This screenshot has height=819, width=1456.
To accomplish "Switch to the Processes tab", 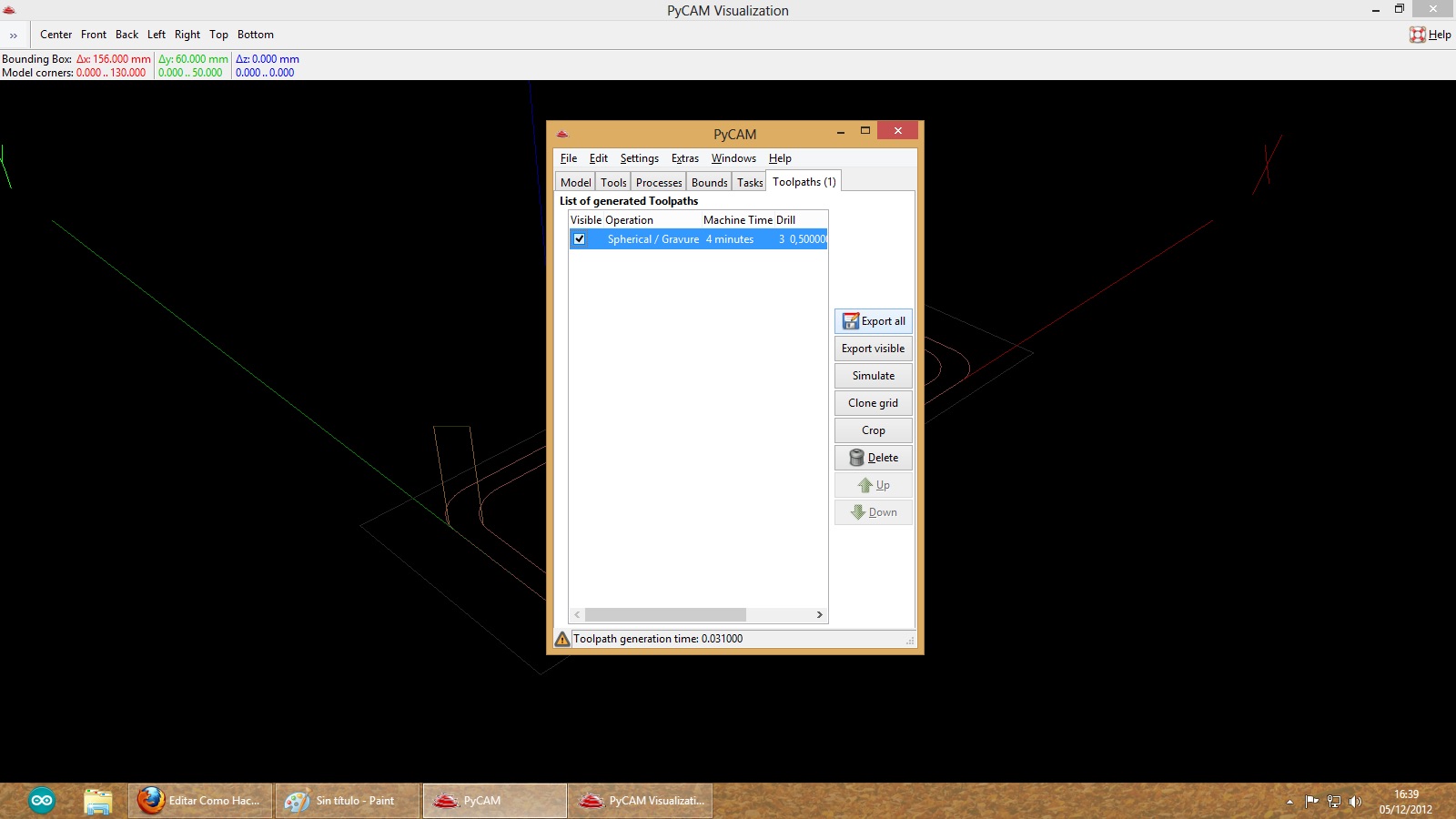I will [659, 183].
